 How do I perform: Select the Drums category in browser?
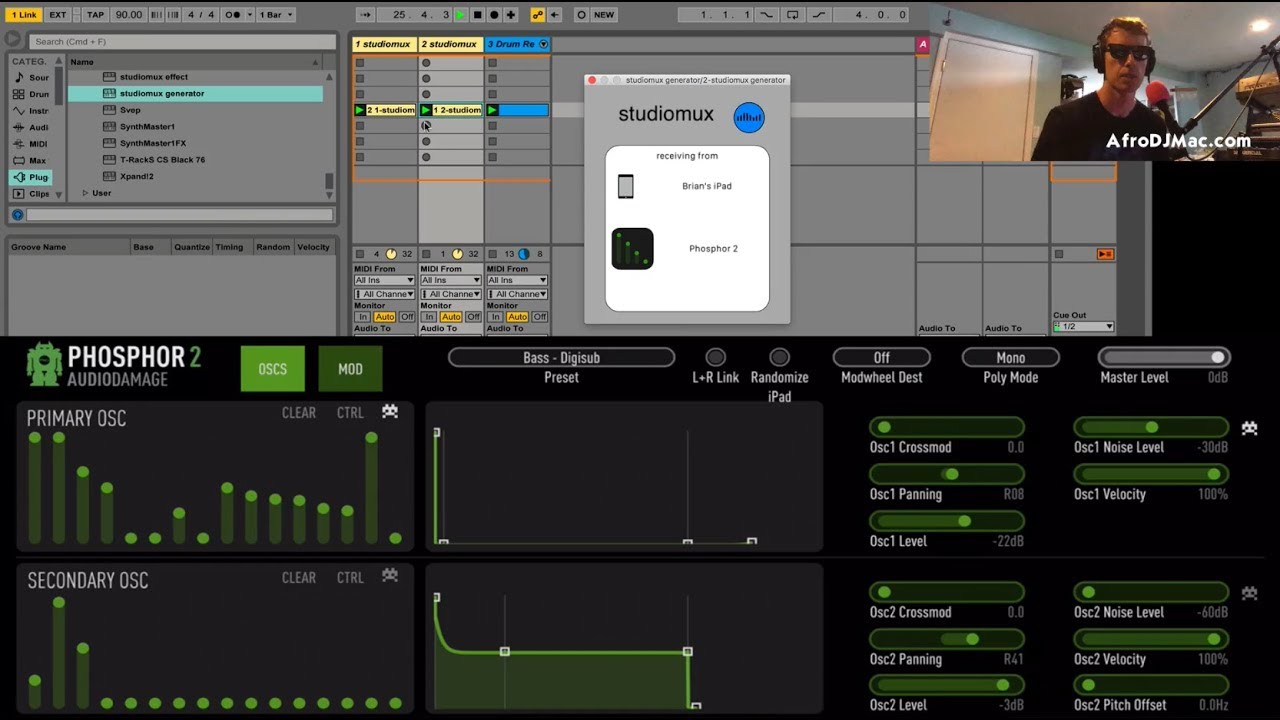[30, 94]
